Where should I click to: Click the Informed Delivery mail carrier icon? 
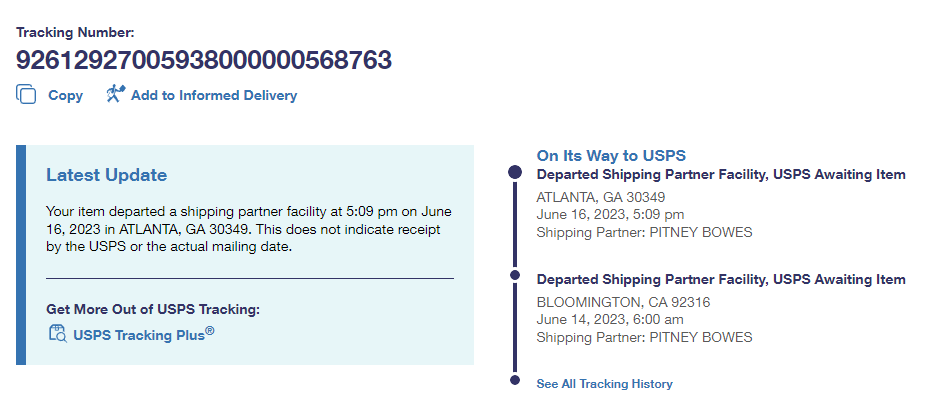click(x=115, y=95)
